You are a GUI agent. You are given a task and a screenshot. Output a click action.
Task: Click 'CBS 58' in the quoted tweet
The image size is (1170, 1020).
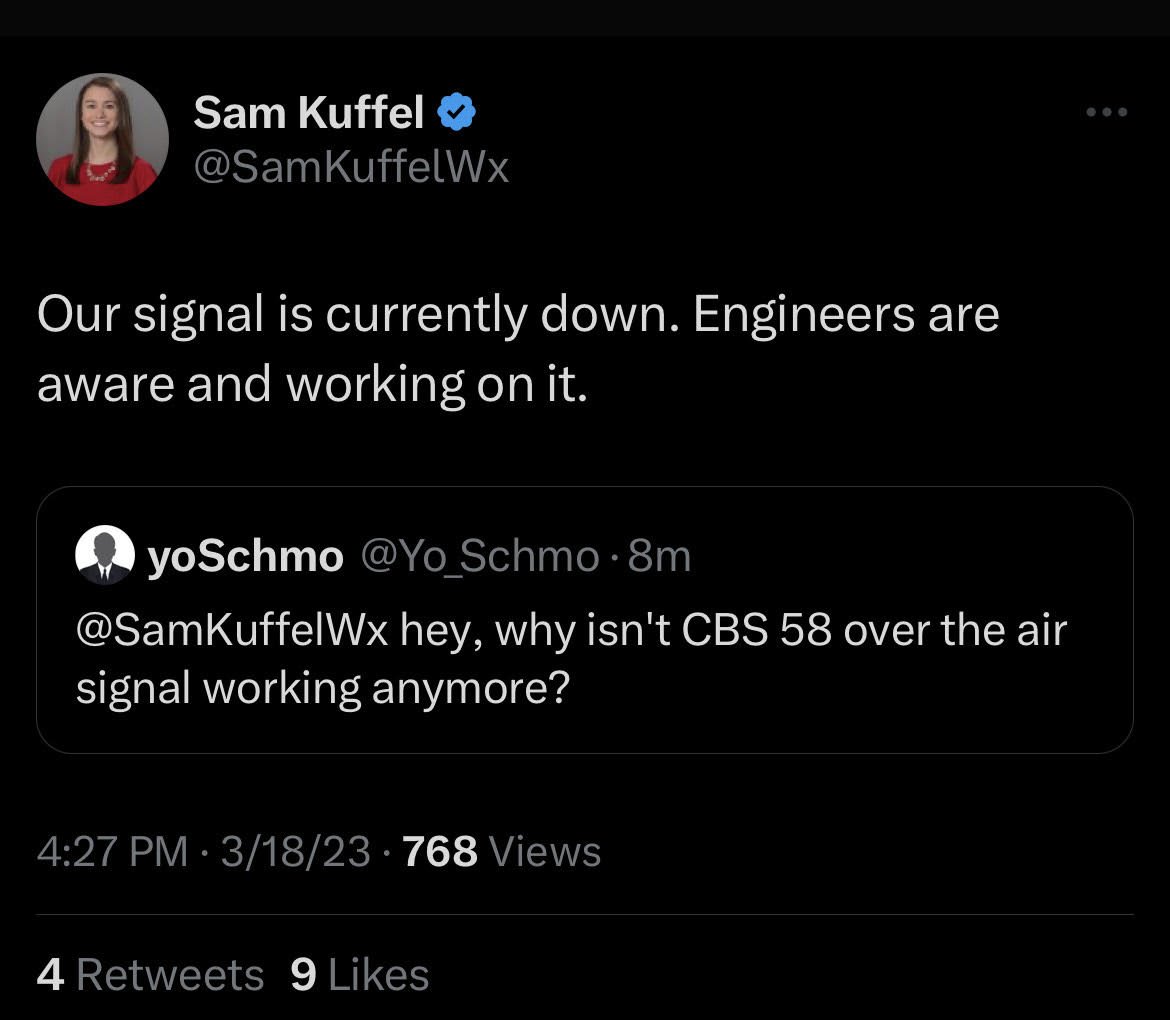(757, 630)
